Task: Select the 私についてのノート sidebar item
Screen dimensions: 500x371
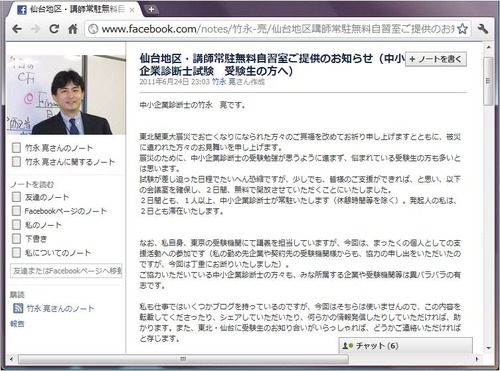Action: pos(51,253)
